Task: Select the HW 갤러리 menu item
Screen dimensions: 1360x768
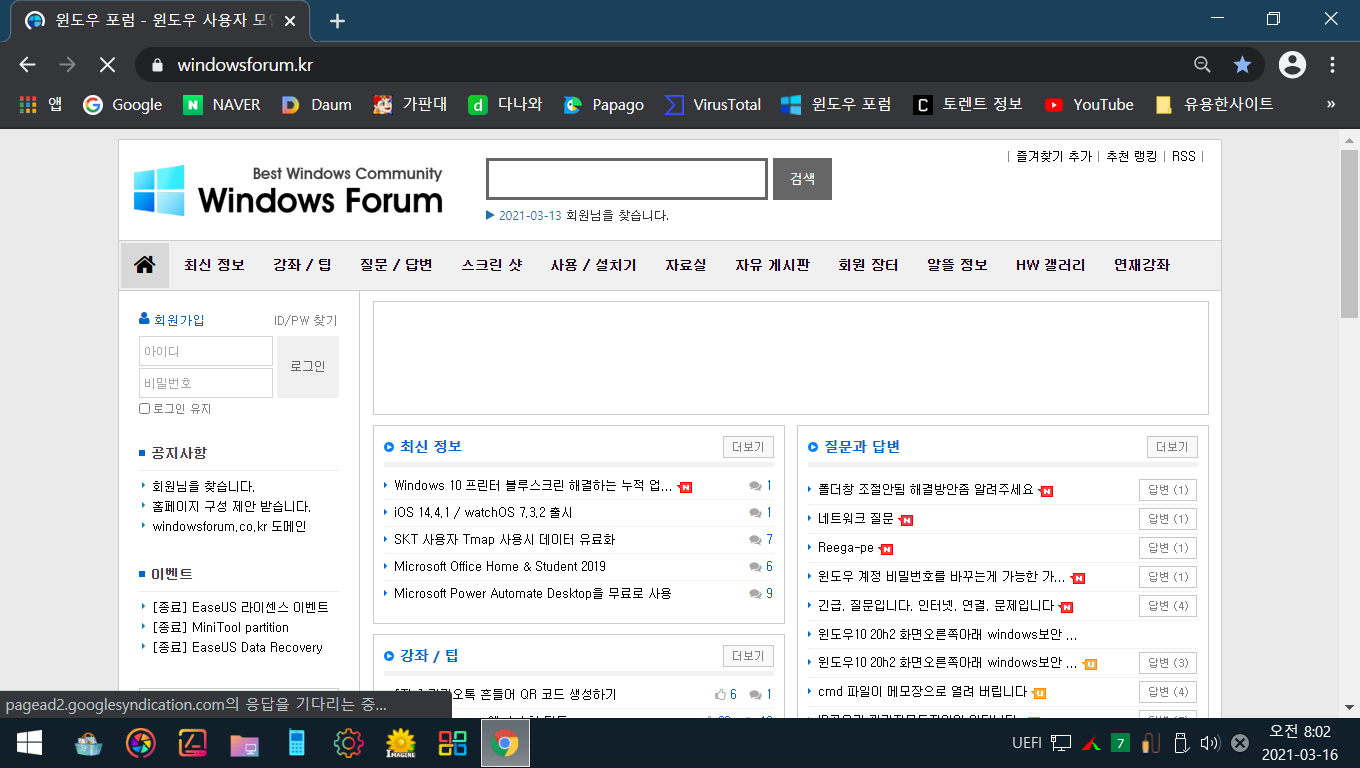Action: point(1050,265)
